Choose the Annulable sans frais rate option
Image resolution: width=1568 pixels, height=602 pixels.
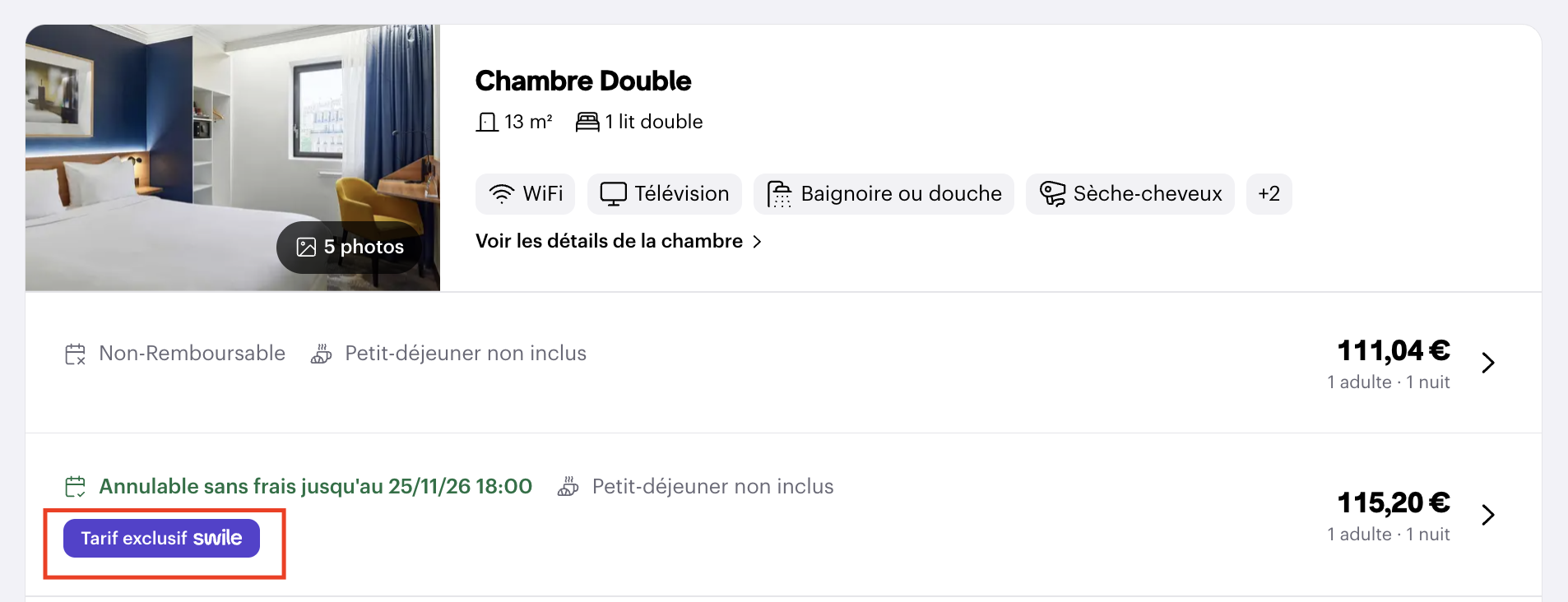783,515
